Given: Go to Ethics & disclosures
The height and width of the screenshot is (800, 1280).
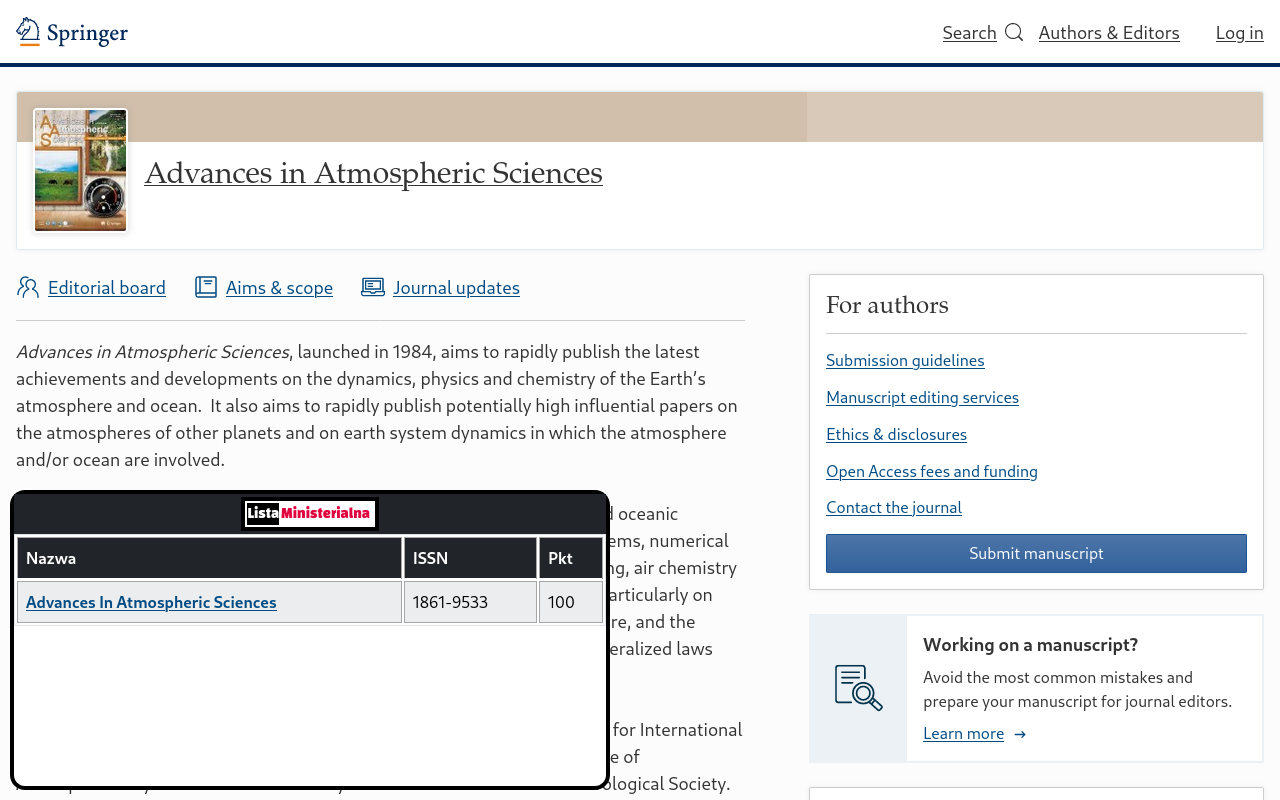Looking at the screenshot, I should point(896,435).
